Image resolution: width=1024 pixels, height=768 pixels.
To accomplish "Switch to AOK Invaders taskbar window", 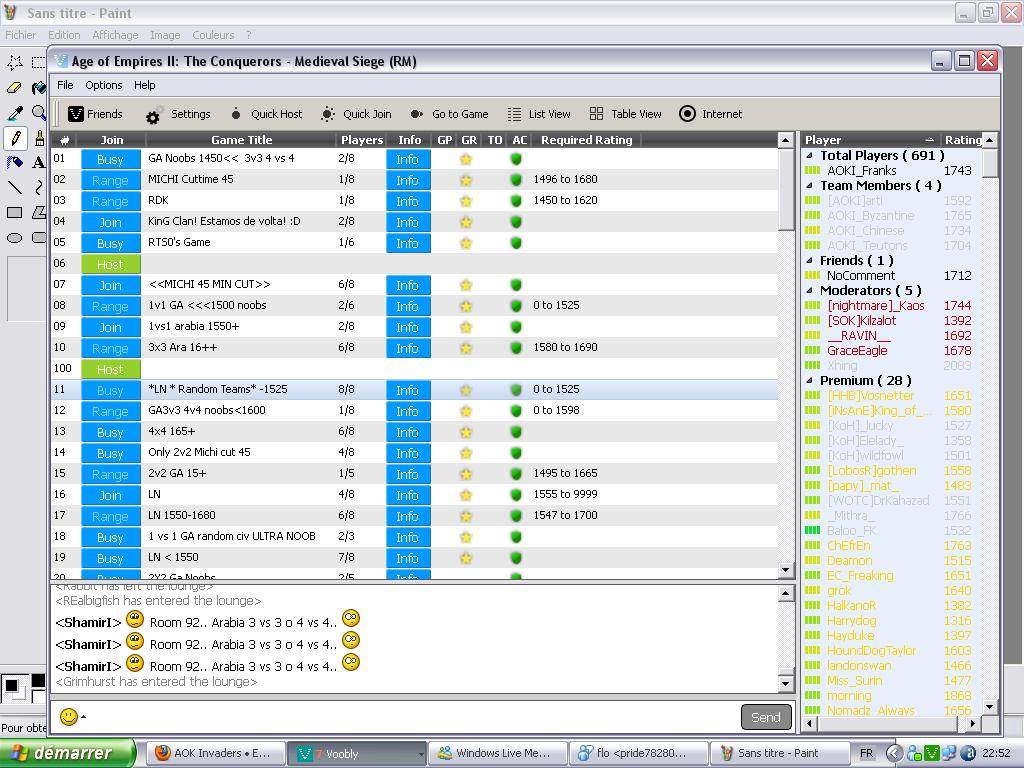I will 214,753.
